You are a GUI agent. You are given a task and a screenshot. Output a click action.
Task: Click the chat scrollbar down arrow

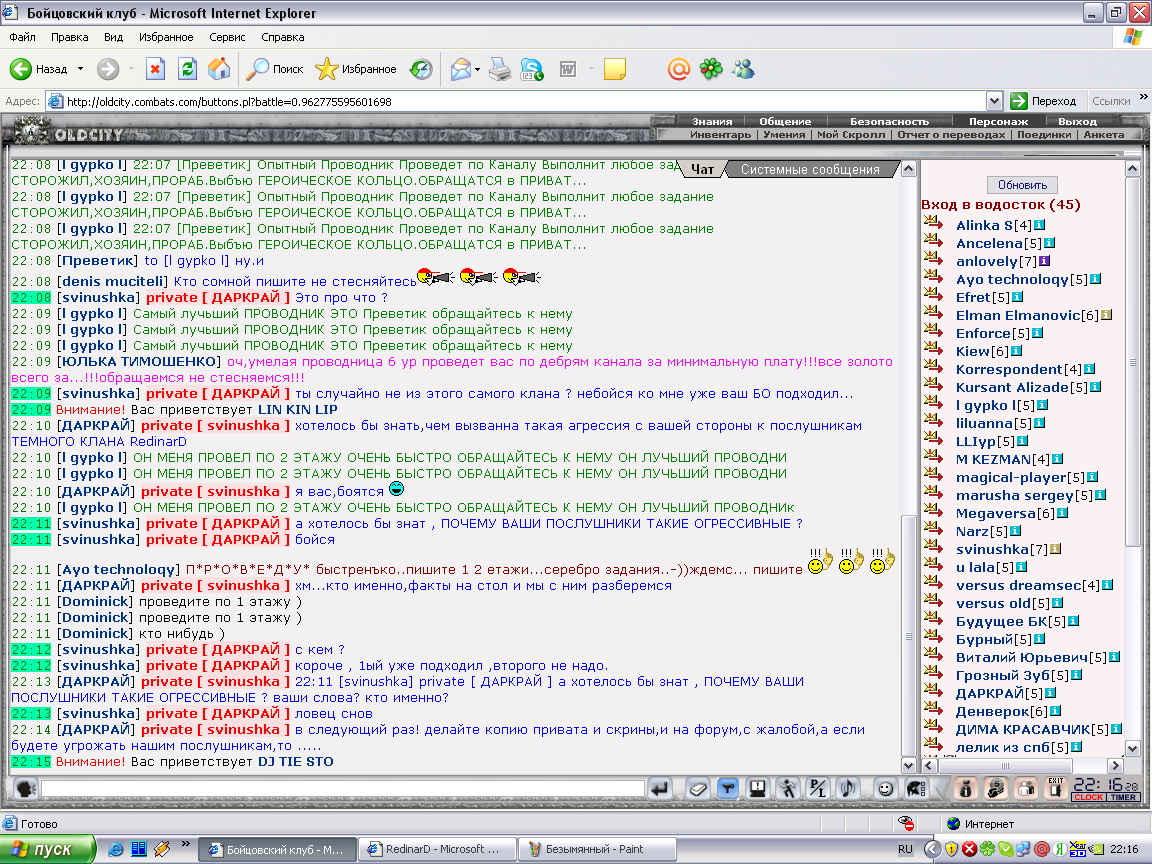coord(908,765)
